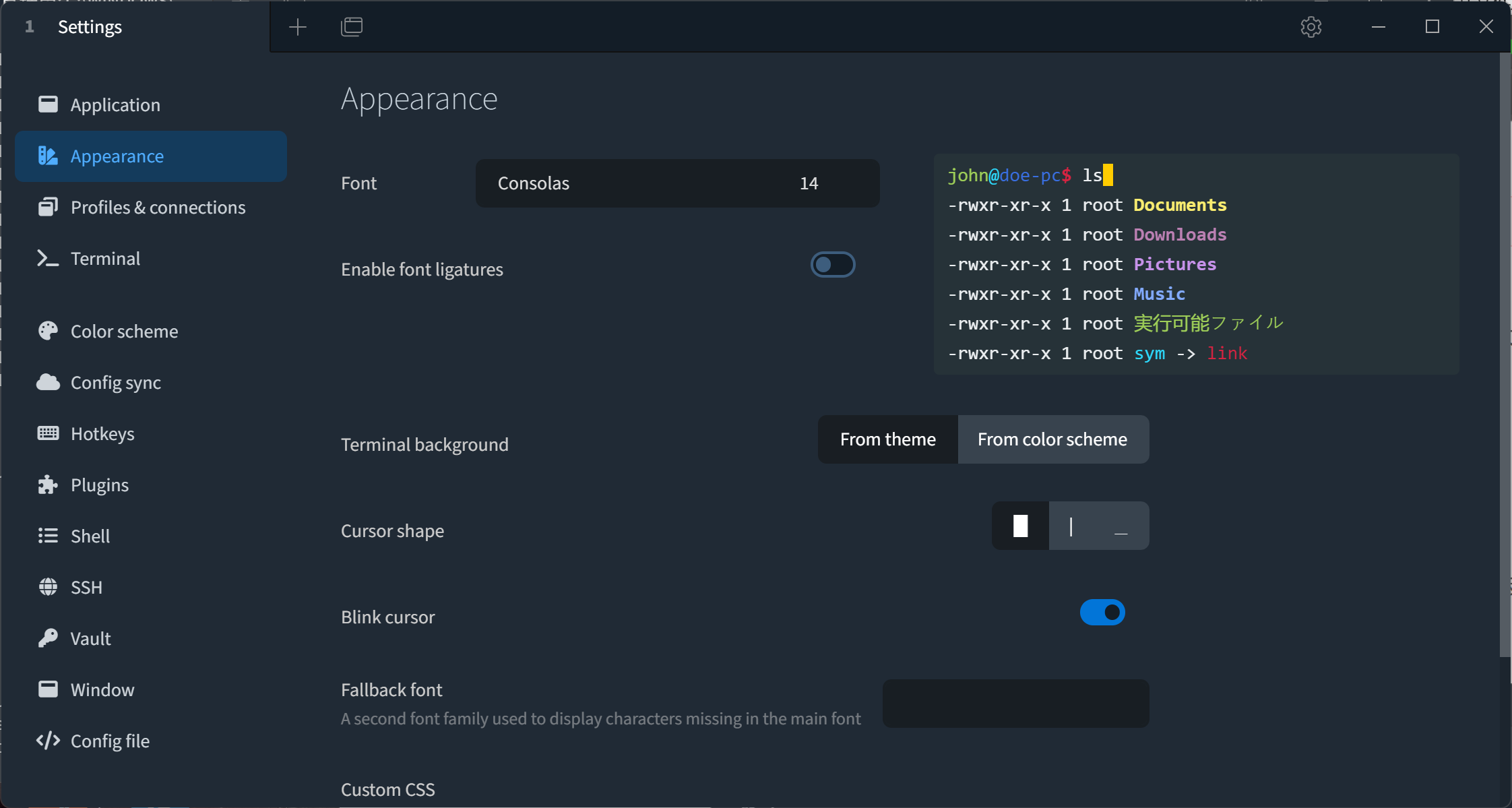Open Vault key icon
The width and height of the screenshot is (1512, 808).
coord(48,638)
